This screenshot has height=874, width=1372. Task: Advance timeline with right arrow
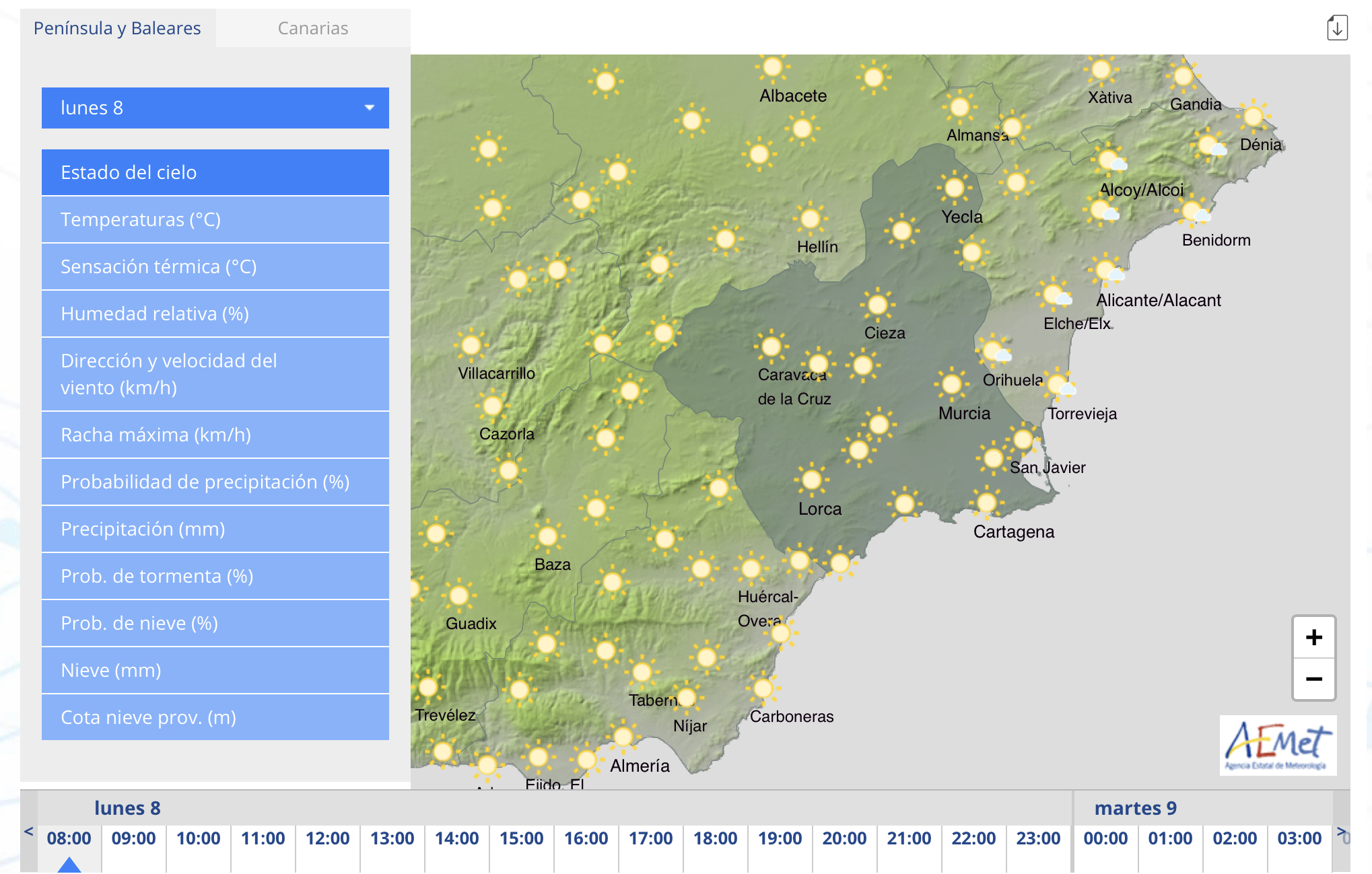pyautogui.click(x=1341, y=832)
